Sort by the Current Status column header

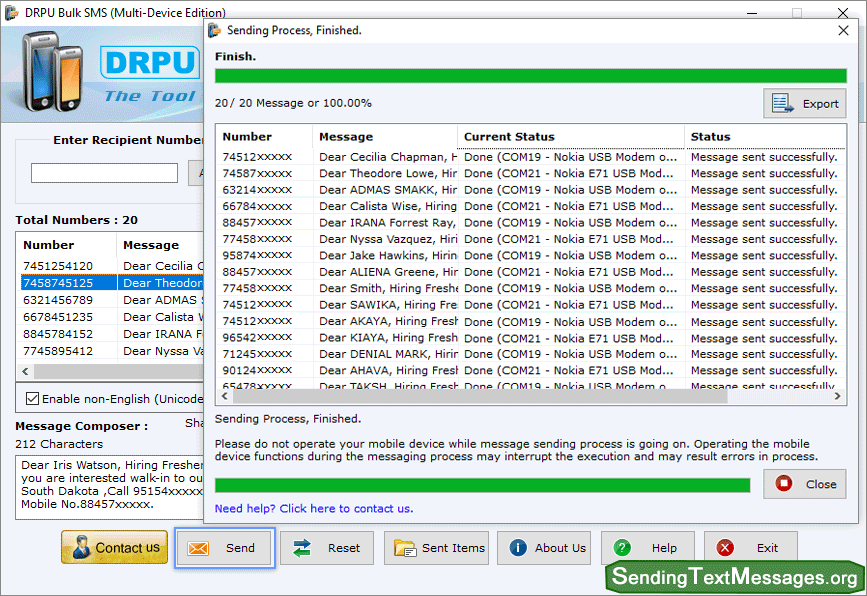point(570,137)
